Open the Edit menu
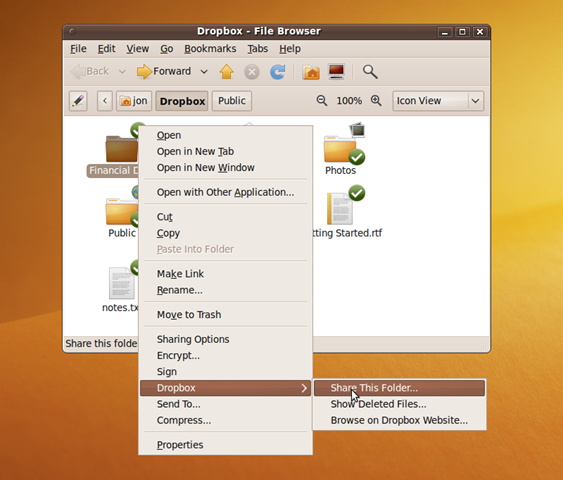The height and width of the screenshot is (480, 563). 106,48
